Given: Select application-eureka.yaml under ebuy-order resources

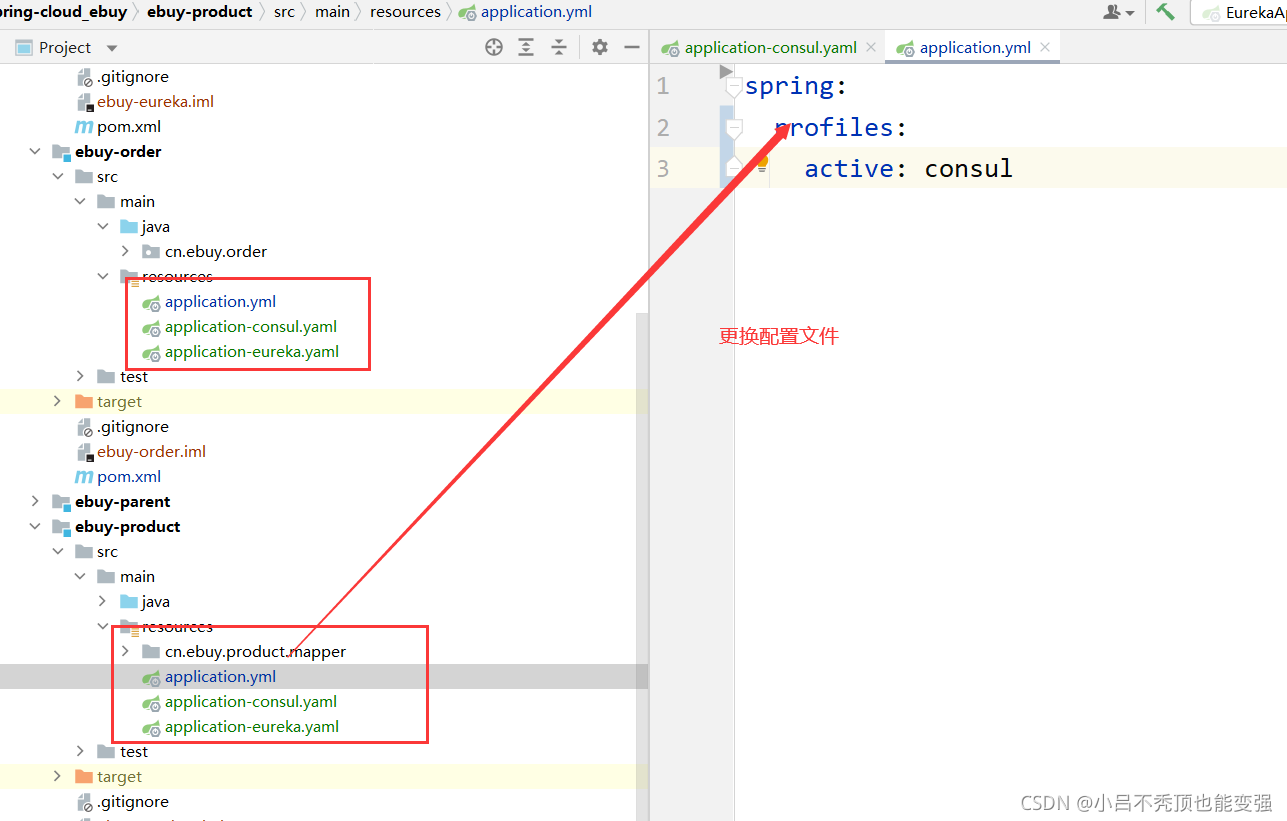Looking at the screenshot, I should point(252,352).
